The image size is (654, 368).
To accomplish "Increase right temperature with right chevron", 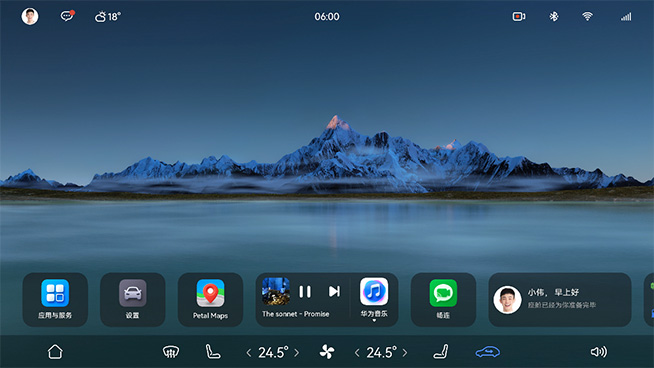I will point(405,353).
